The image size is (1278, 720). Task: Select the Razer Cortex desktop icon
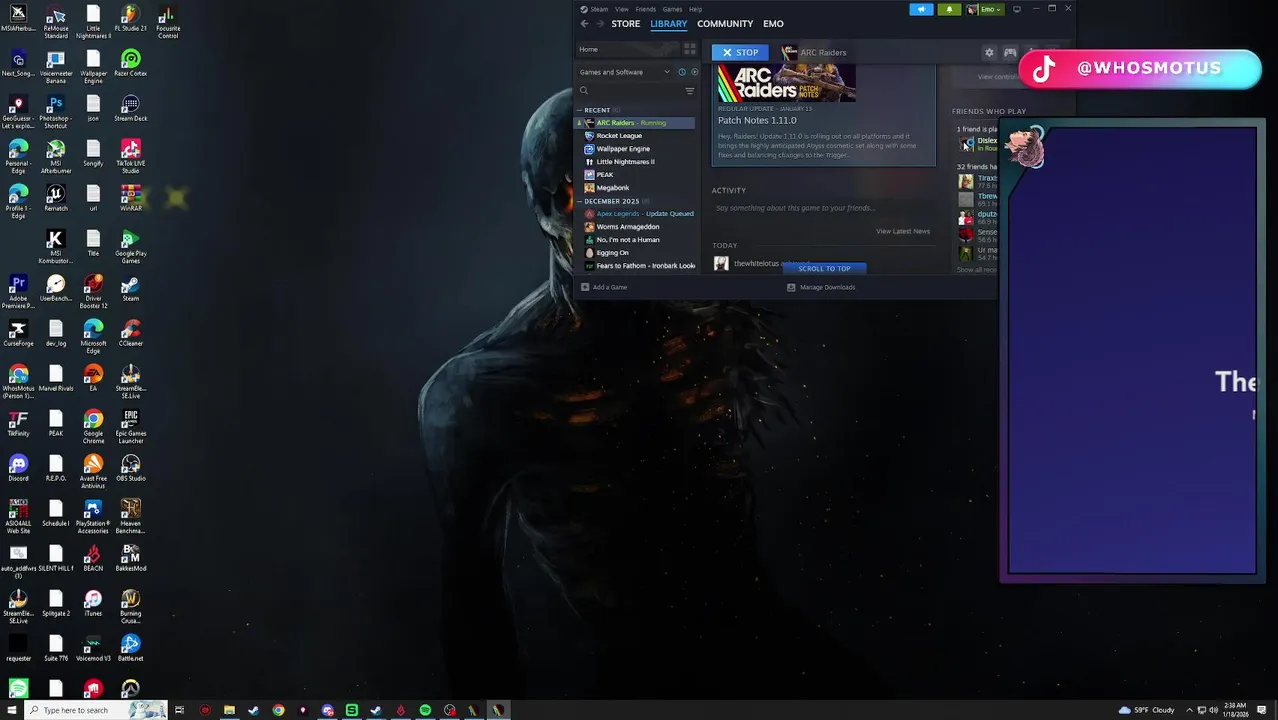click(130, 64)
